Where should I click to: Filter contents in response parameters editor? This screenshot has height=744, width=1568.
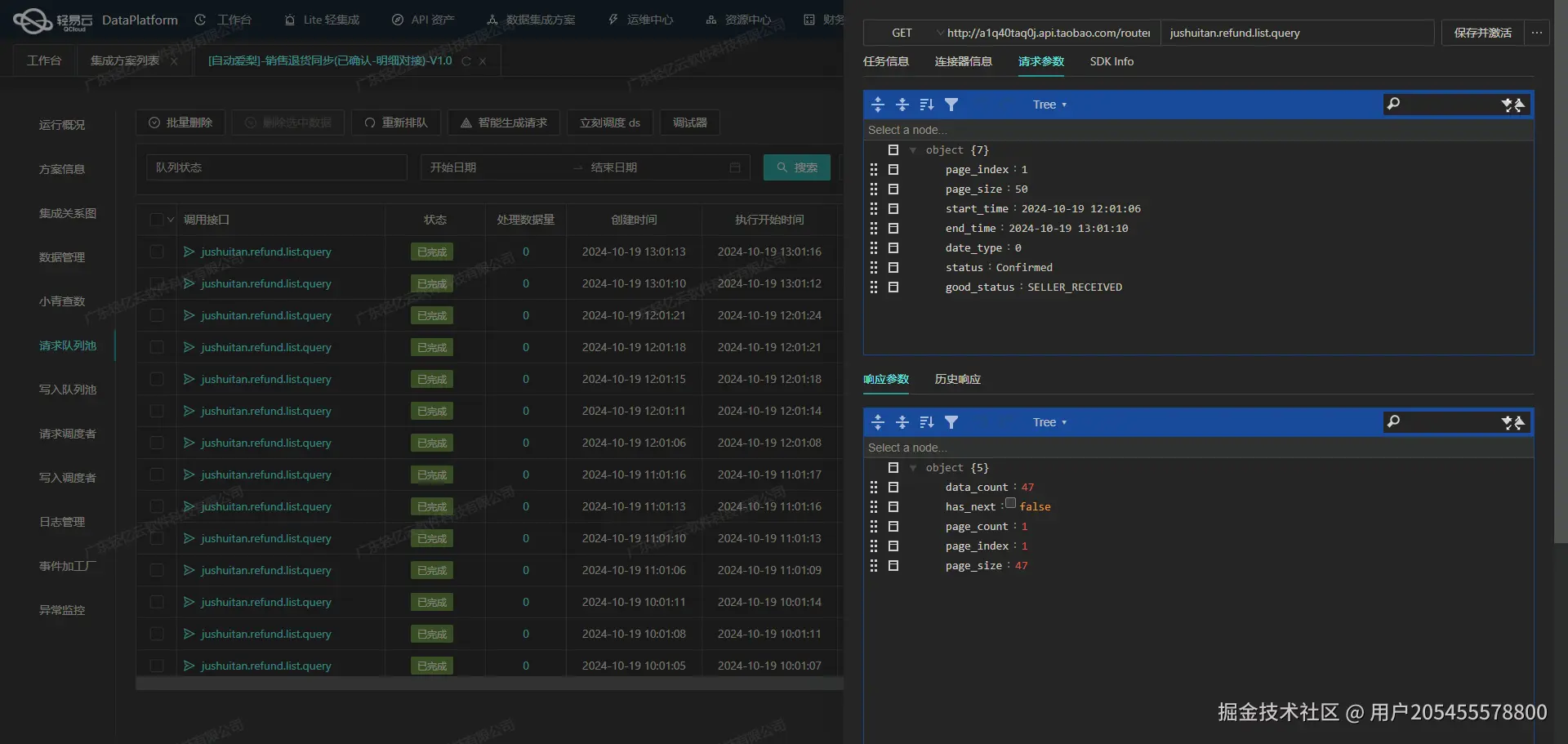(951, 422)
